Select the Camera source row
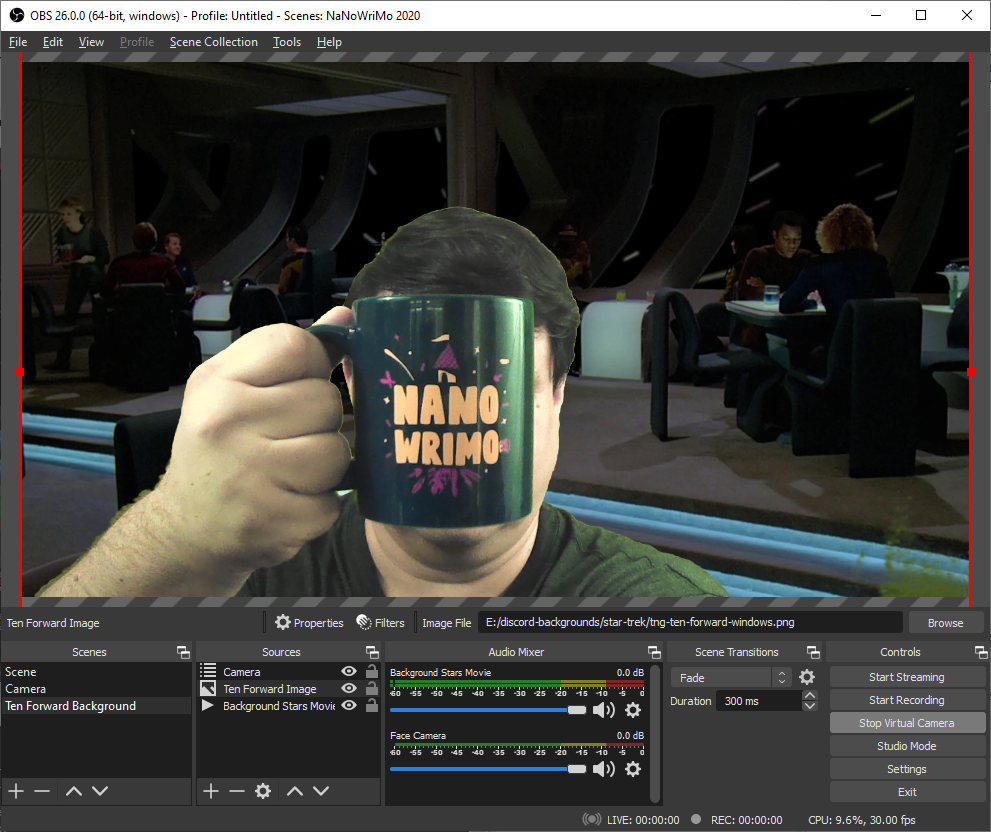Screen dimensions: 991x832 point(288,671)
